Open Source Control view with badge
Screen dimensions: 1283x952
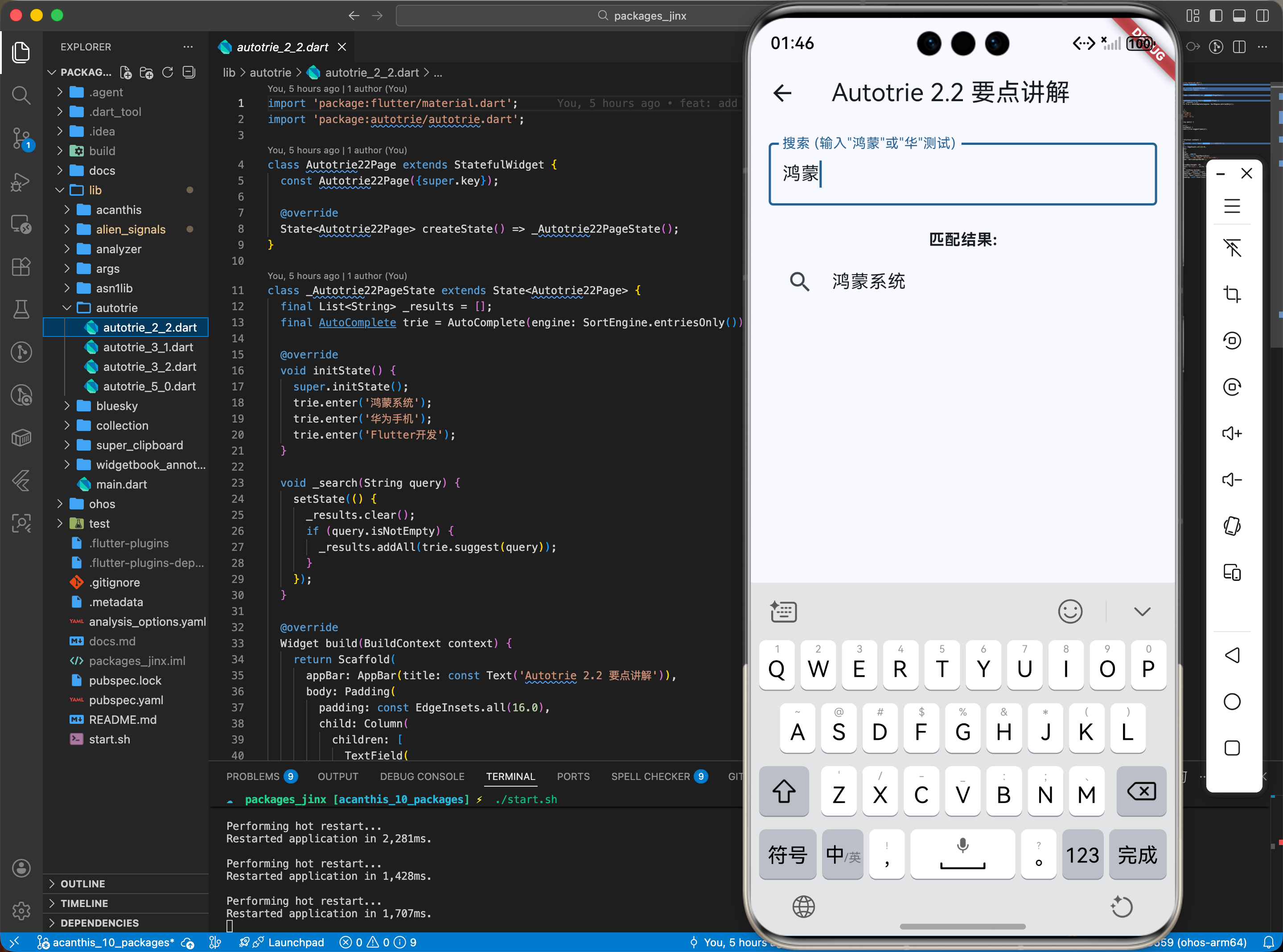pos(21,138)
